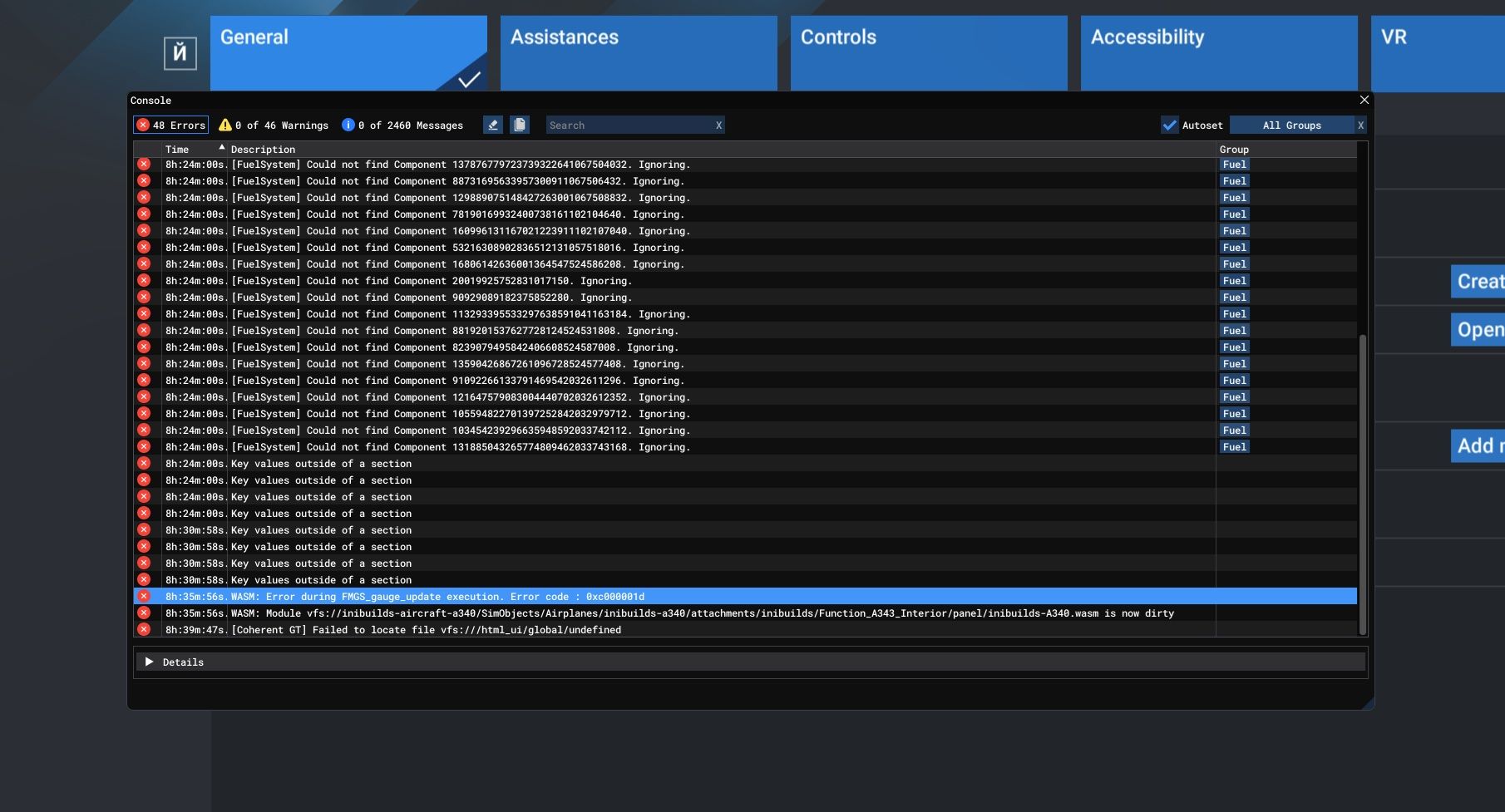Click the error icon on the Coherent GT row

pyautogui.click(x=144, y=630)
